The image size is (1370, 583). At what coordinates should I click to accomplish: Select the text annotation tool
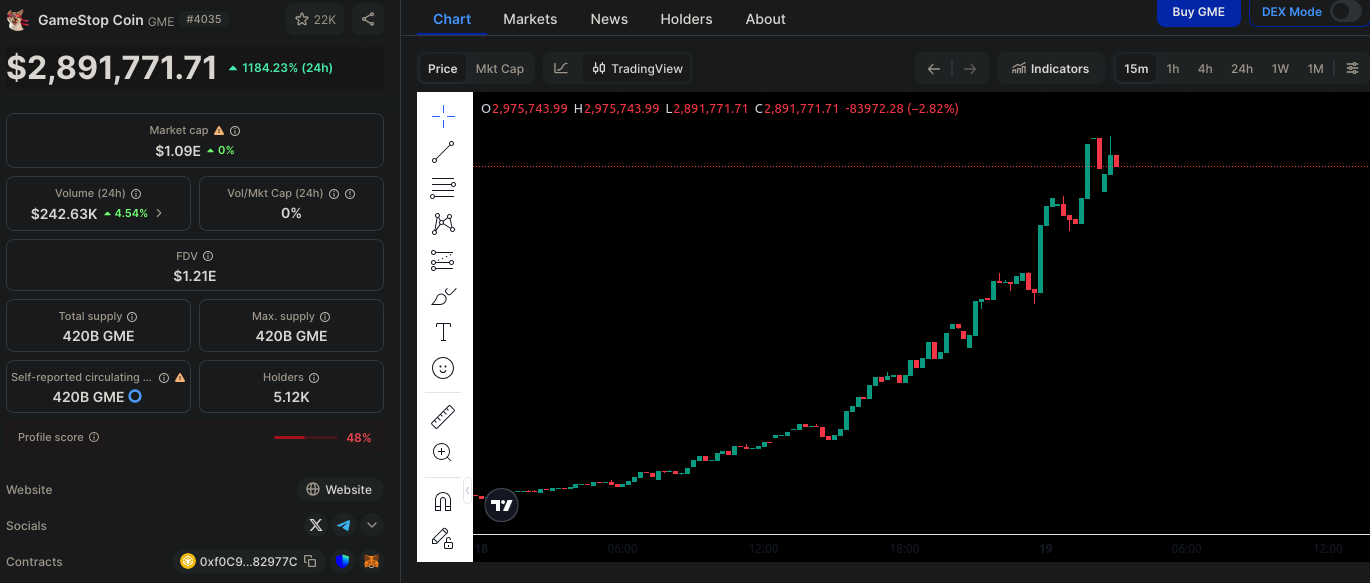click(x=442, y=332)
